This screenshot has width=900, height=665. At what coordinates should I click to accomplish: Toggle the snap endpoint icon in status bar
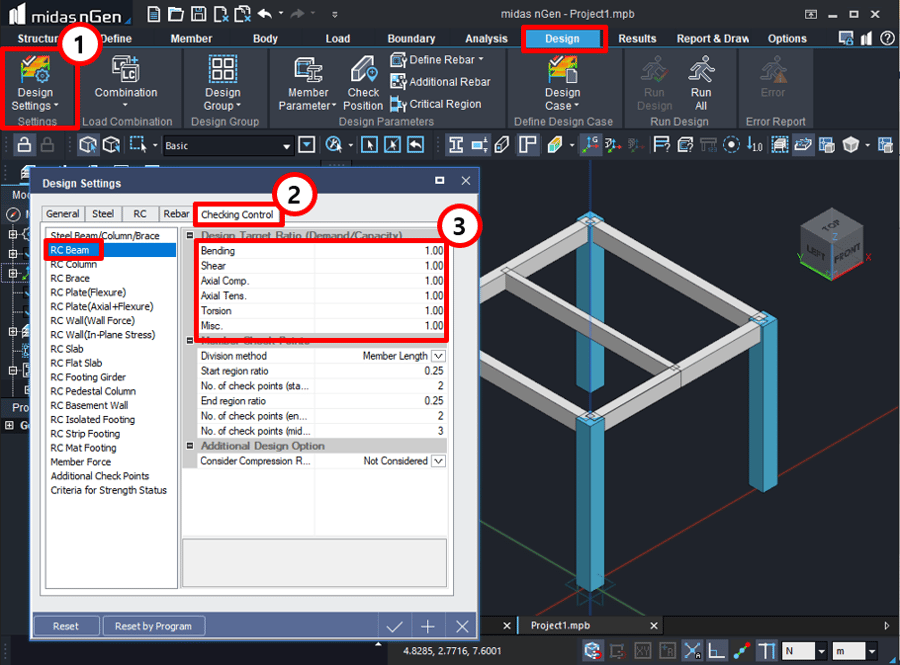693,651
